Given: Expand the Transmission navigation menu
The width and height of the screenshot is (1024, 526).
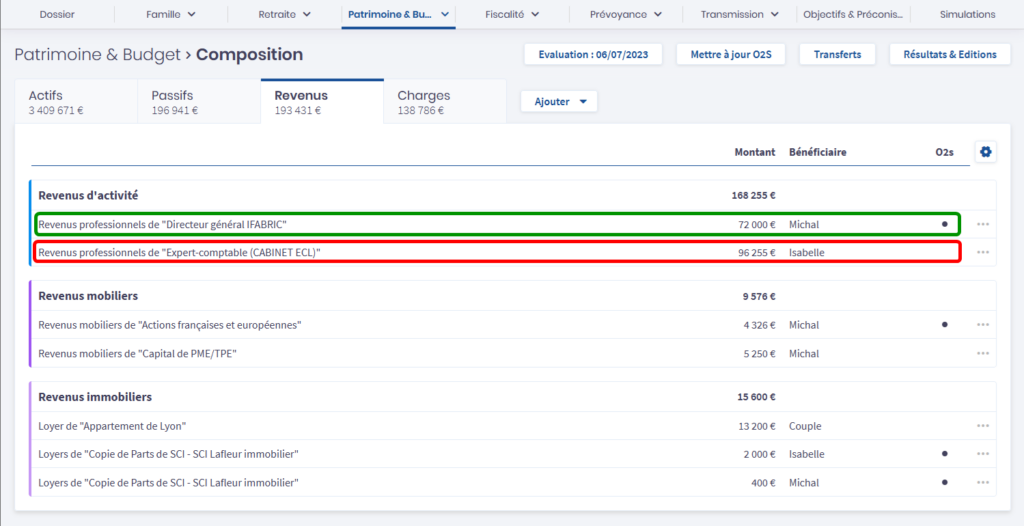Looking at the screenshot, I should pyautogui.click(x=739, y=15).
